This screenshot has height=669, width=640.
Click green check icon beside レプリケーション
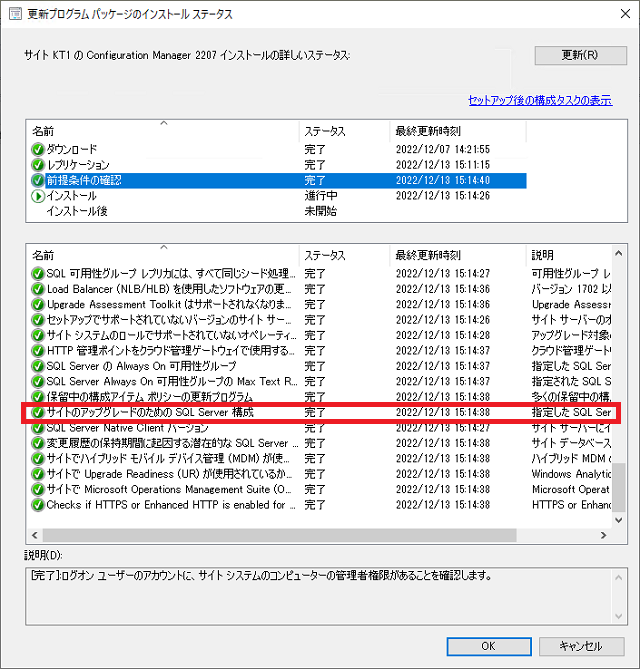(x=38, y=165)
